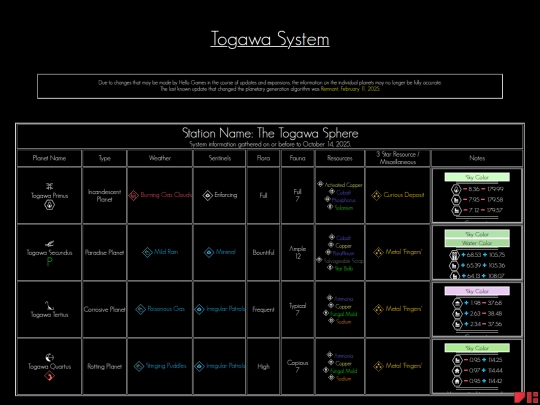Click the hexagon icon below Togawa Primus
This screenshot has height=405, width=540.
(50, 205)
